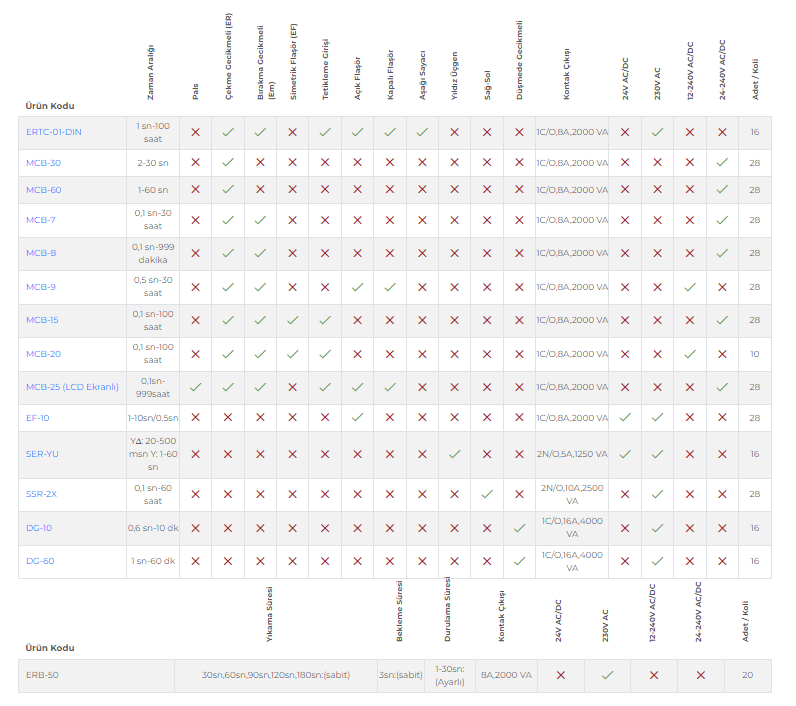The width and height of the screenshot is (796, 706).
Task: Open the MCB-25 (LCD Ekranlı) product link
Action: click(x=72, y=387)
